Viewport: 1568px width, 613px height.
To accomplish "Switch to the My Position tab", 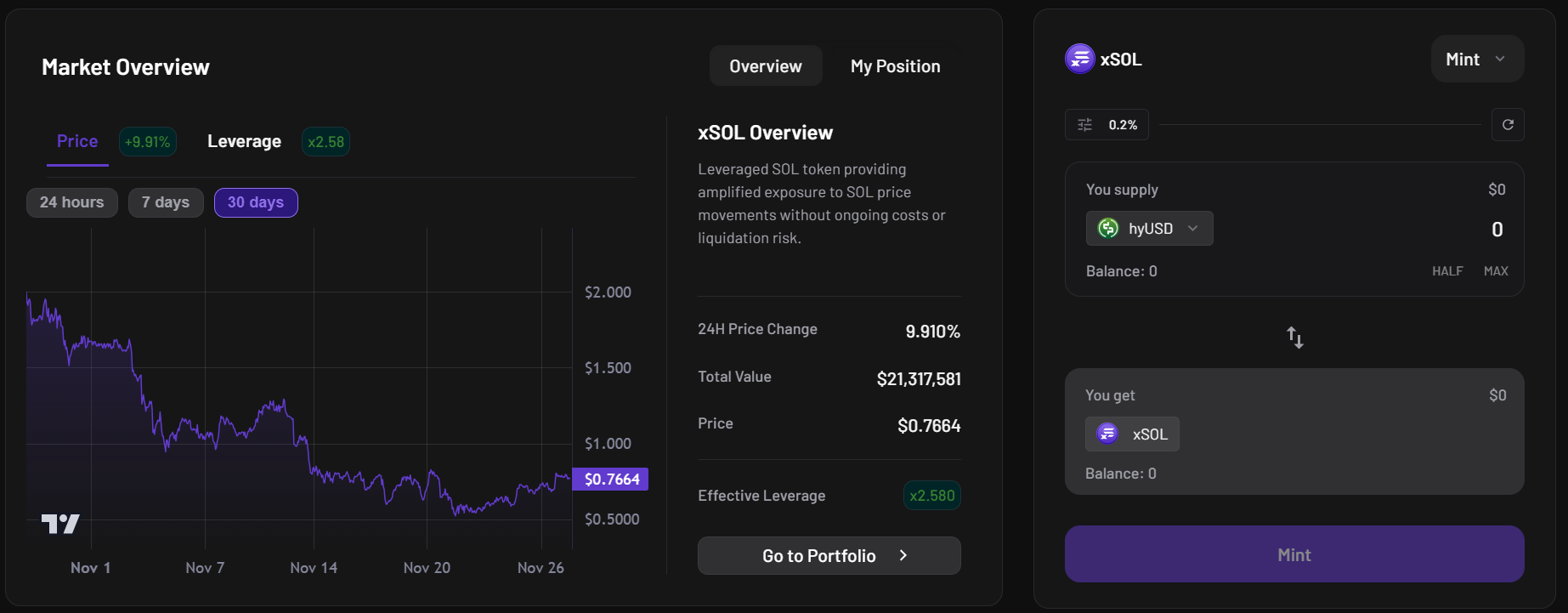I will [895, 66].
